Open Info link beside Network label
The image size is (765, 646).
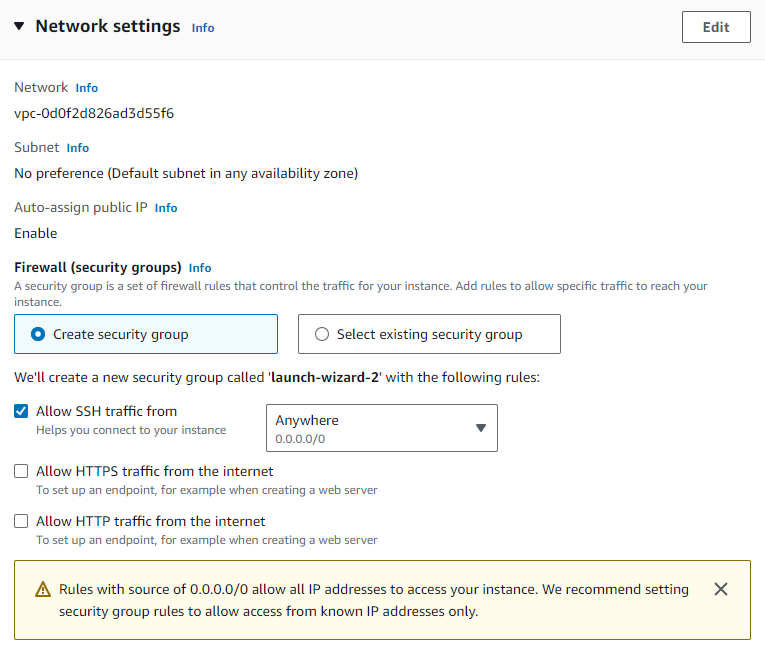(x=86, y=88)
